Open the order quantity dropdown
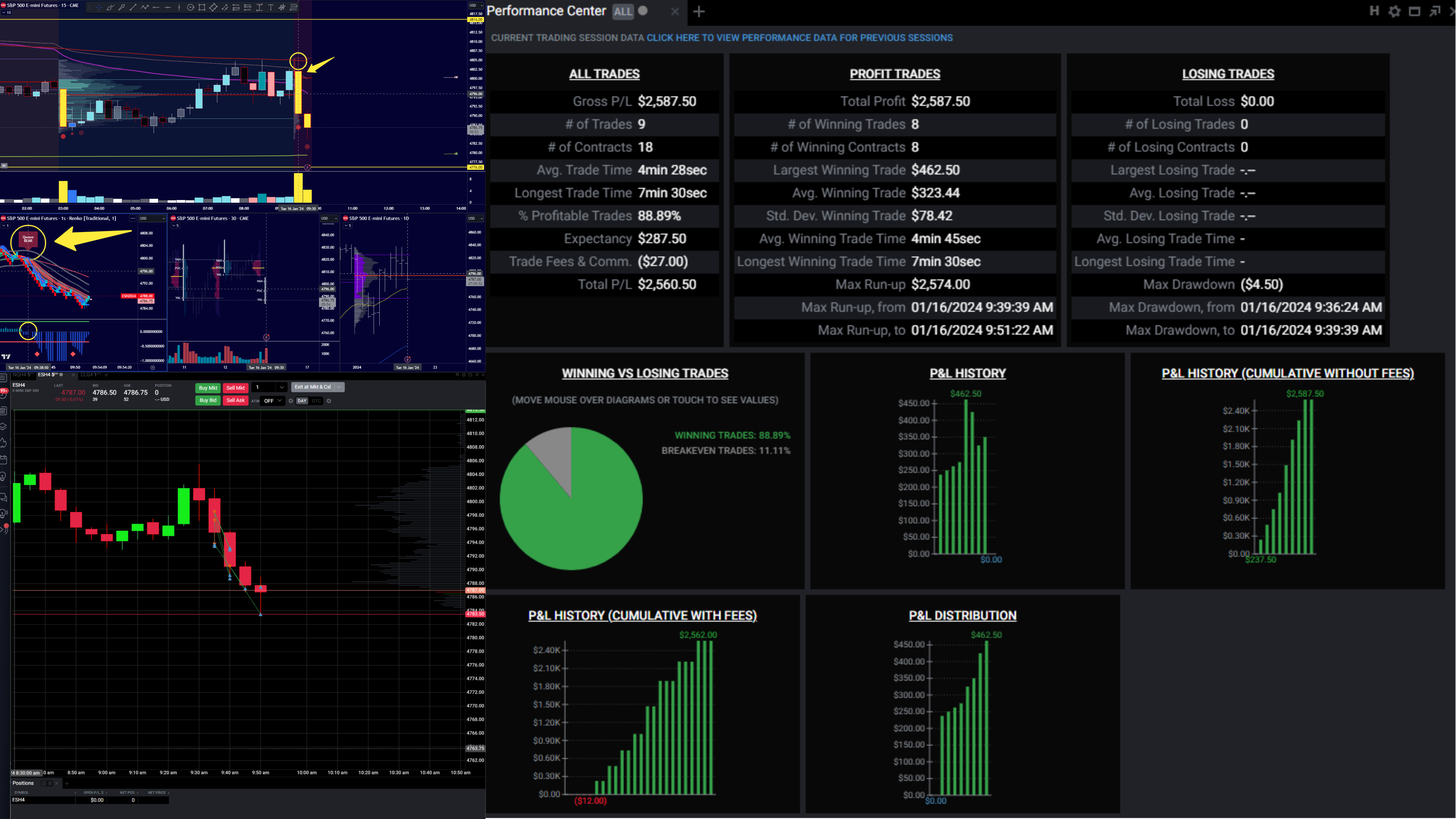The height and width of the screenshot is (819, 1456). [x=282, y=387]
